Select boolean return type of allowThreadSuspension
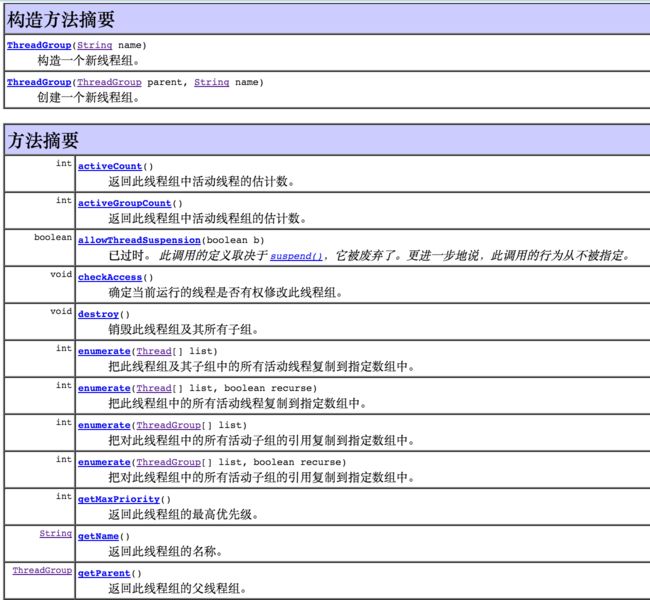The image size is (650, 600). 53,237
